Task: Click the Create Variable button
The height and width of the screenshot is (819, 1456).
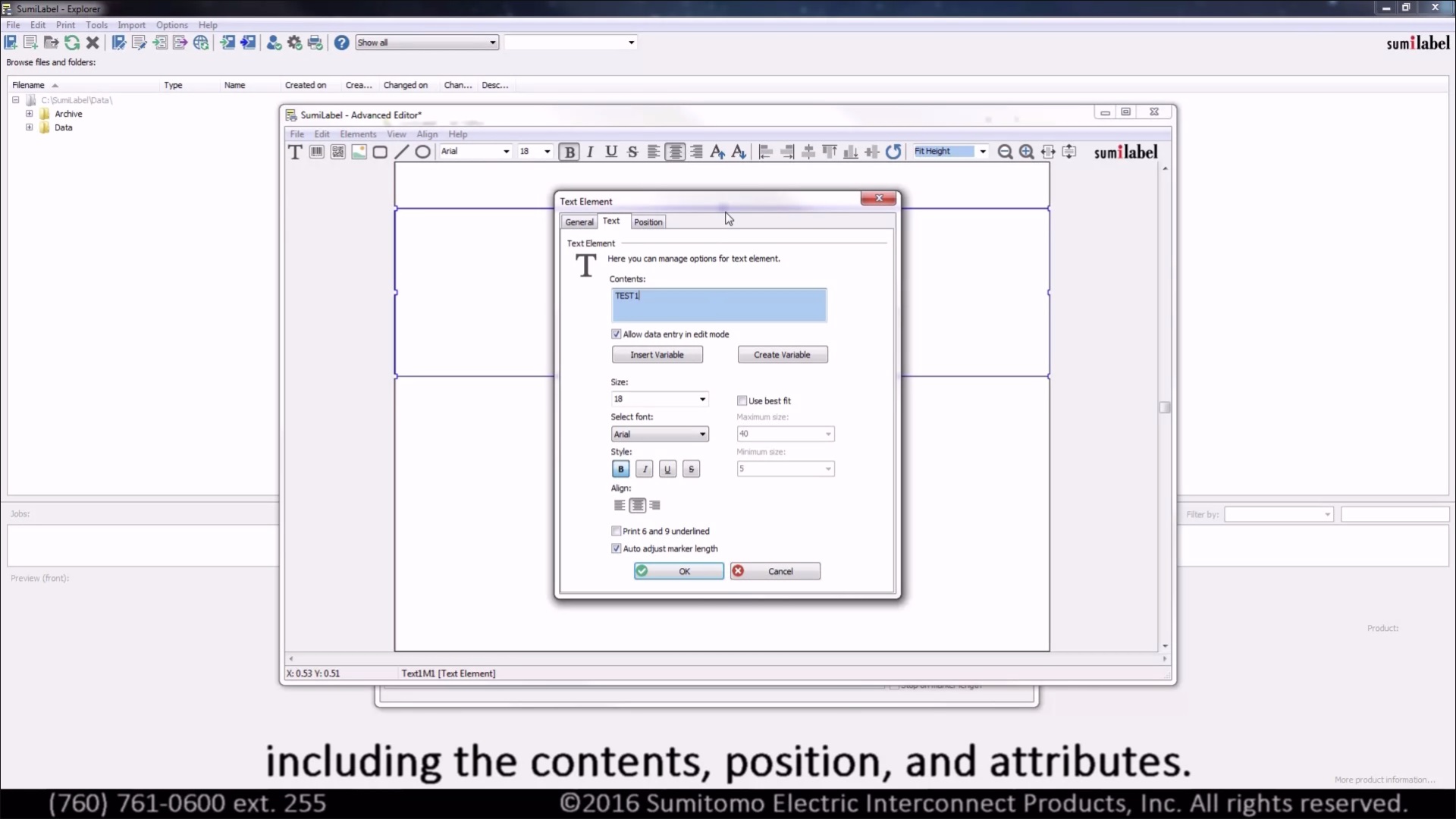Action: pyautogui.click(x=782, y=355)
